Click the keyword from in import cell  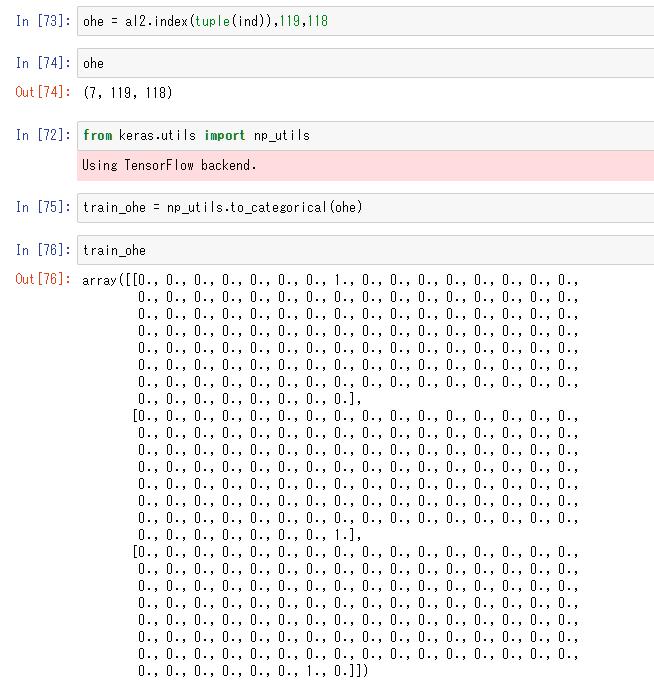pos(98,135)
